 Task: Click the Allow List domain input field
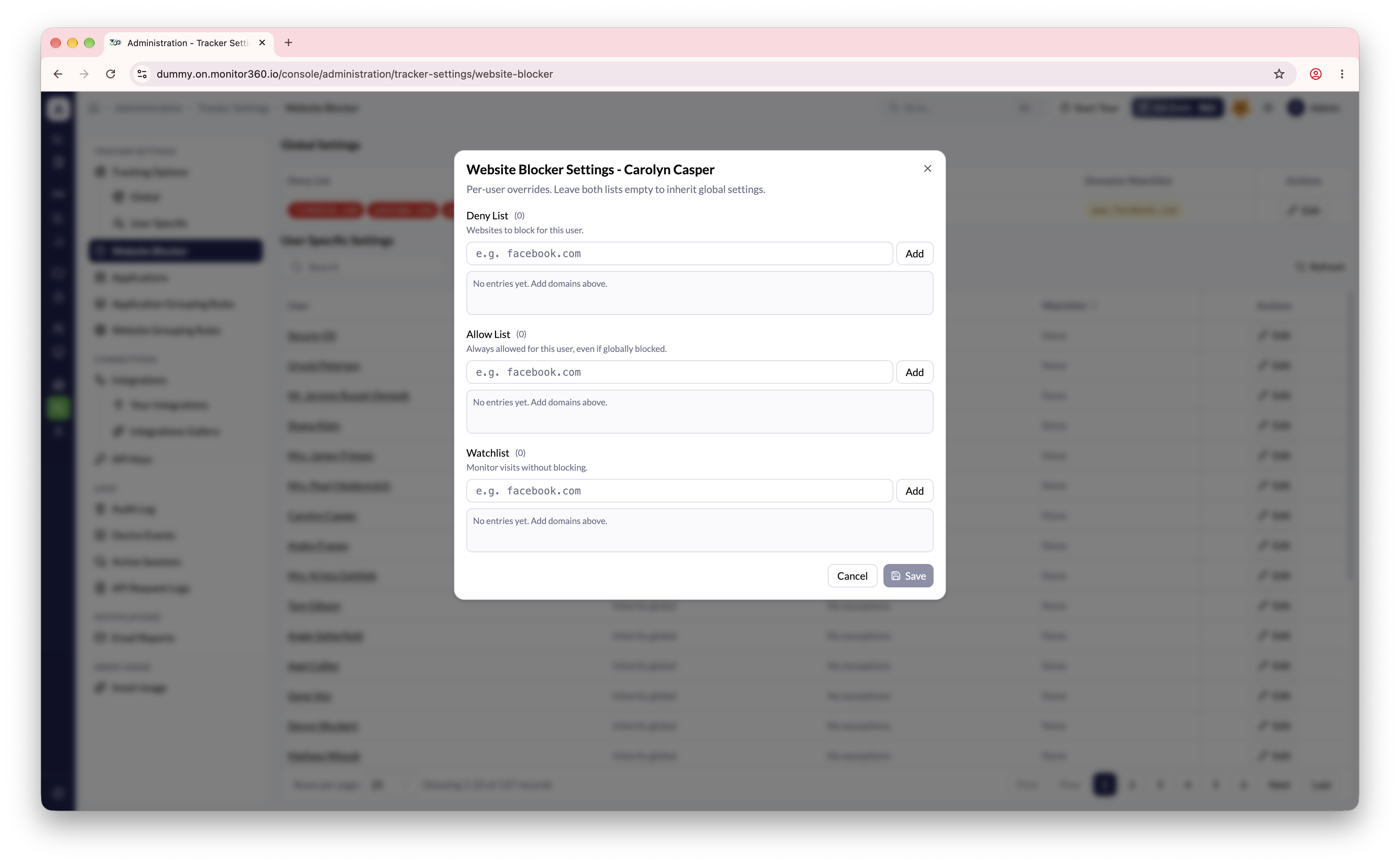pyautogui.click(x=679, y=372)
